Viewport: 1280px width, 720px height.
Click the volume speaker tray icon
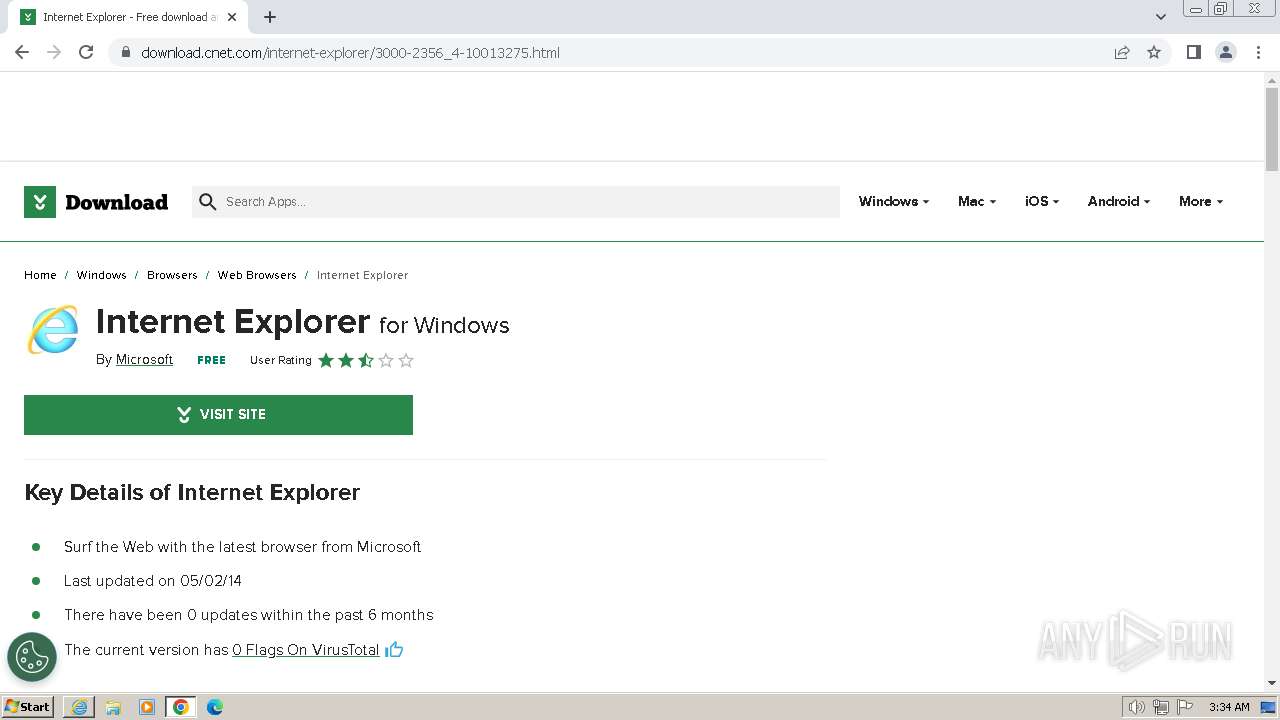pyautogui.click(x=1137, y=707)
